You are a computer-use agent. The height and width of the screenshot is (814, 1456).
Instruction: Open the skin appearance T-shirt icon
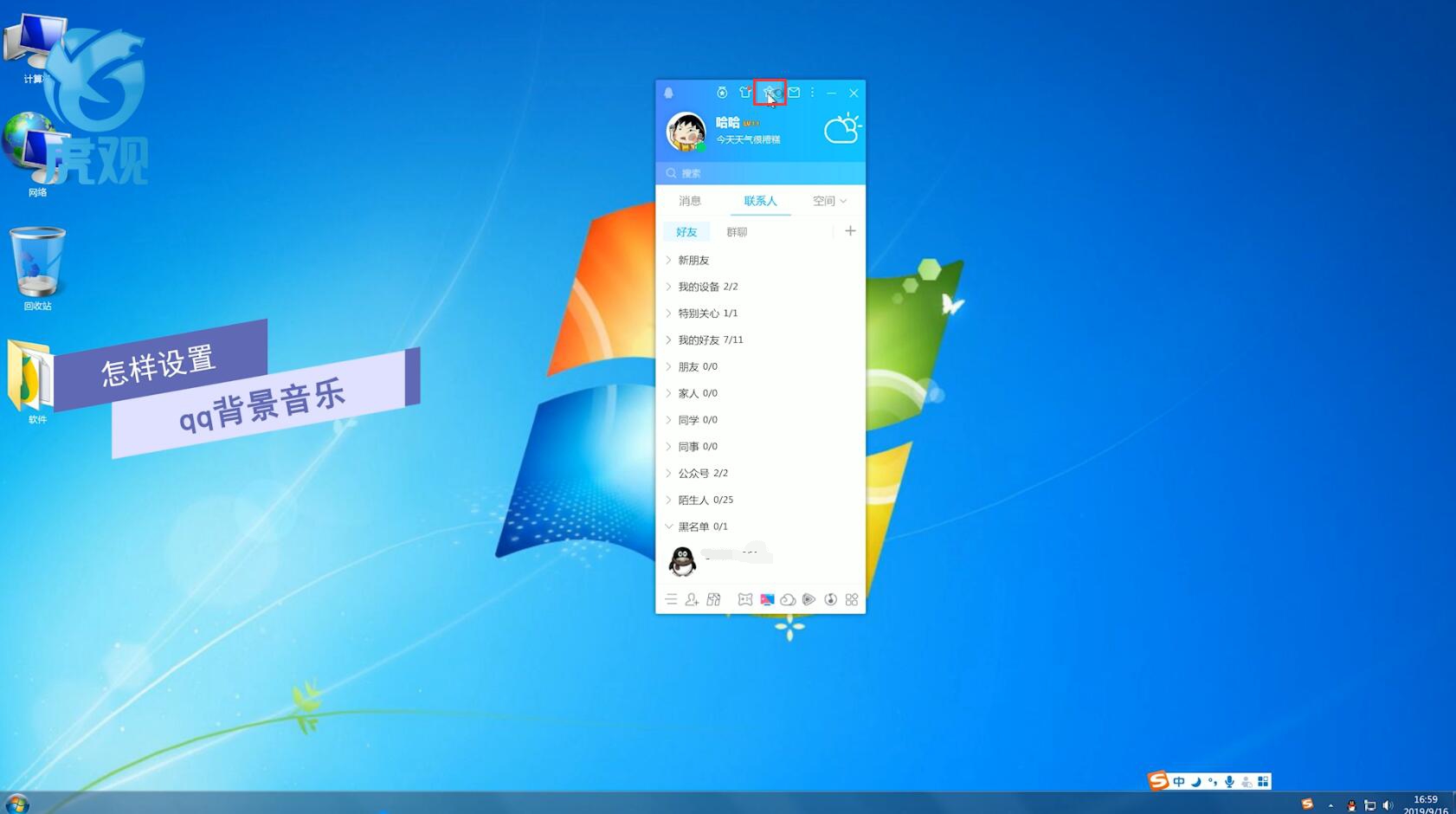click(x=745, y=93)
